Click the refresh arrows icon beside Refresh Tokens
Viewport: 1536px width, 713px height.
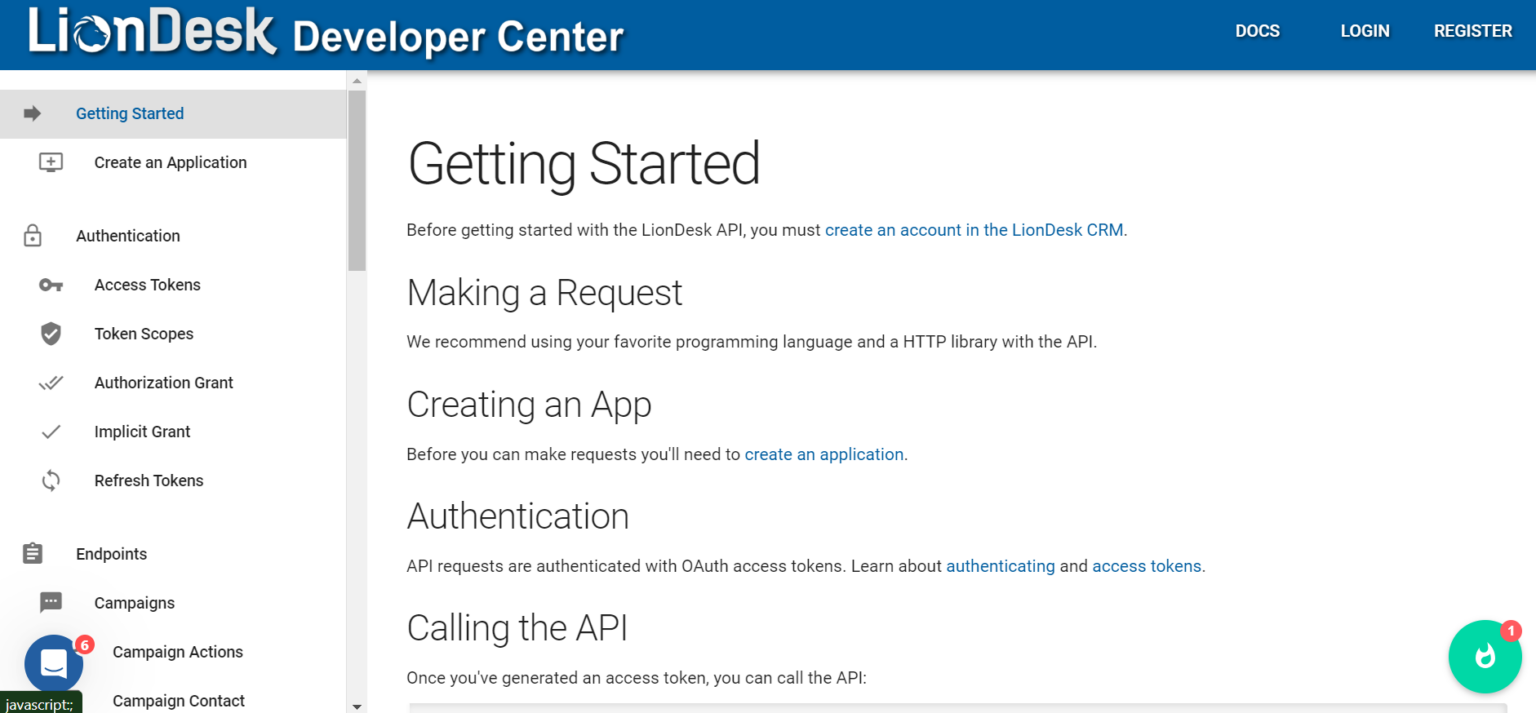pos(51,481)
